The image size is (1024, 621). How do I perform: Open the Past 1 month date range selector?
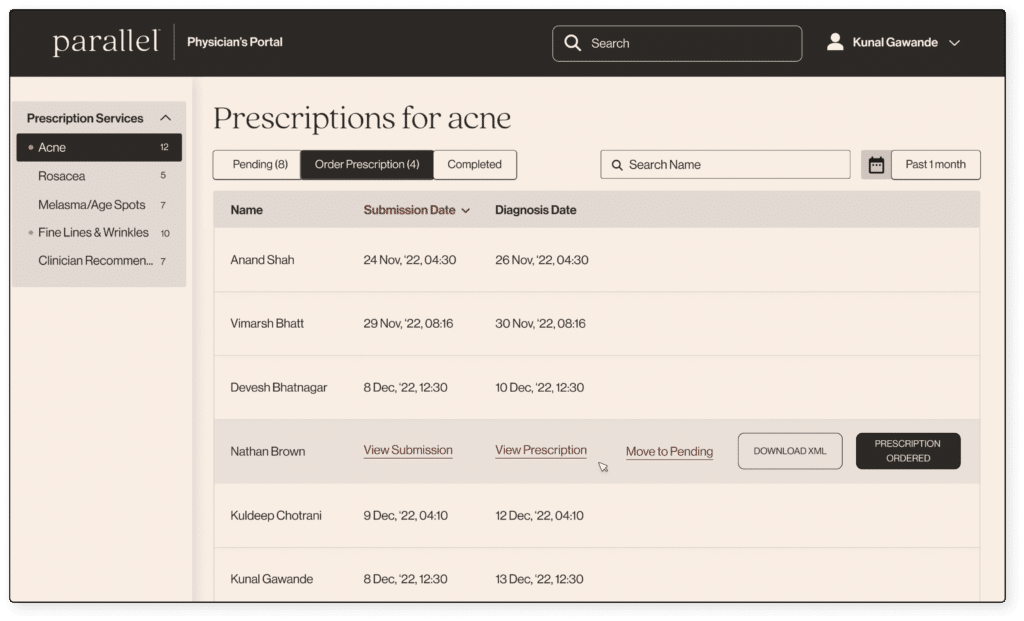pos(934,164)
